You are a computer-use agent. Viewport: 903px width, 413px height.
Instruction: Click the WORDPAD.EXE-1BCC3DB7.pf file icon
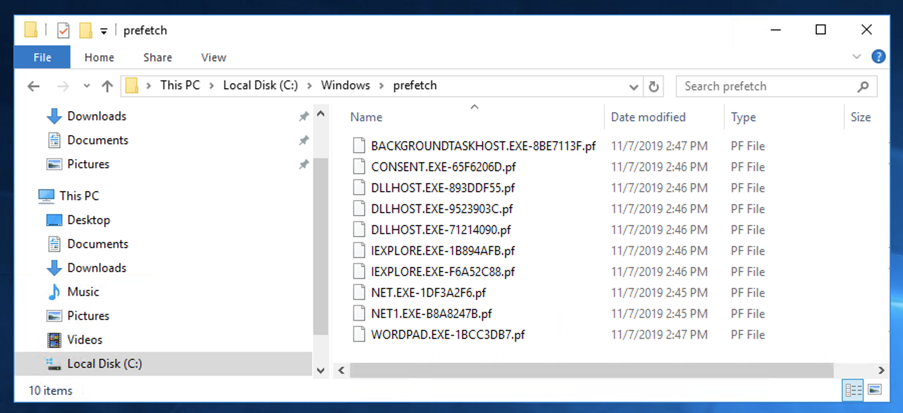pyautogui.click(x=360, y=335)
